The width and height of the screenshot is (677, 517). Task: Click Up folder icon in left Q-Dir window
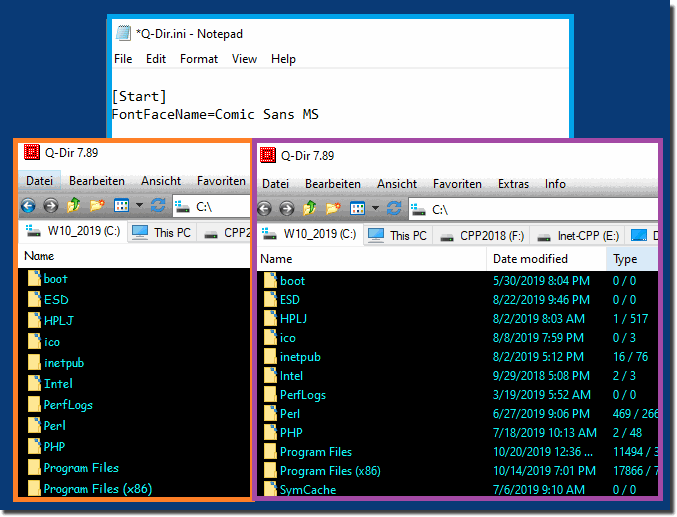(x=74, y=205)
